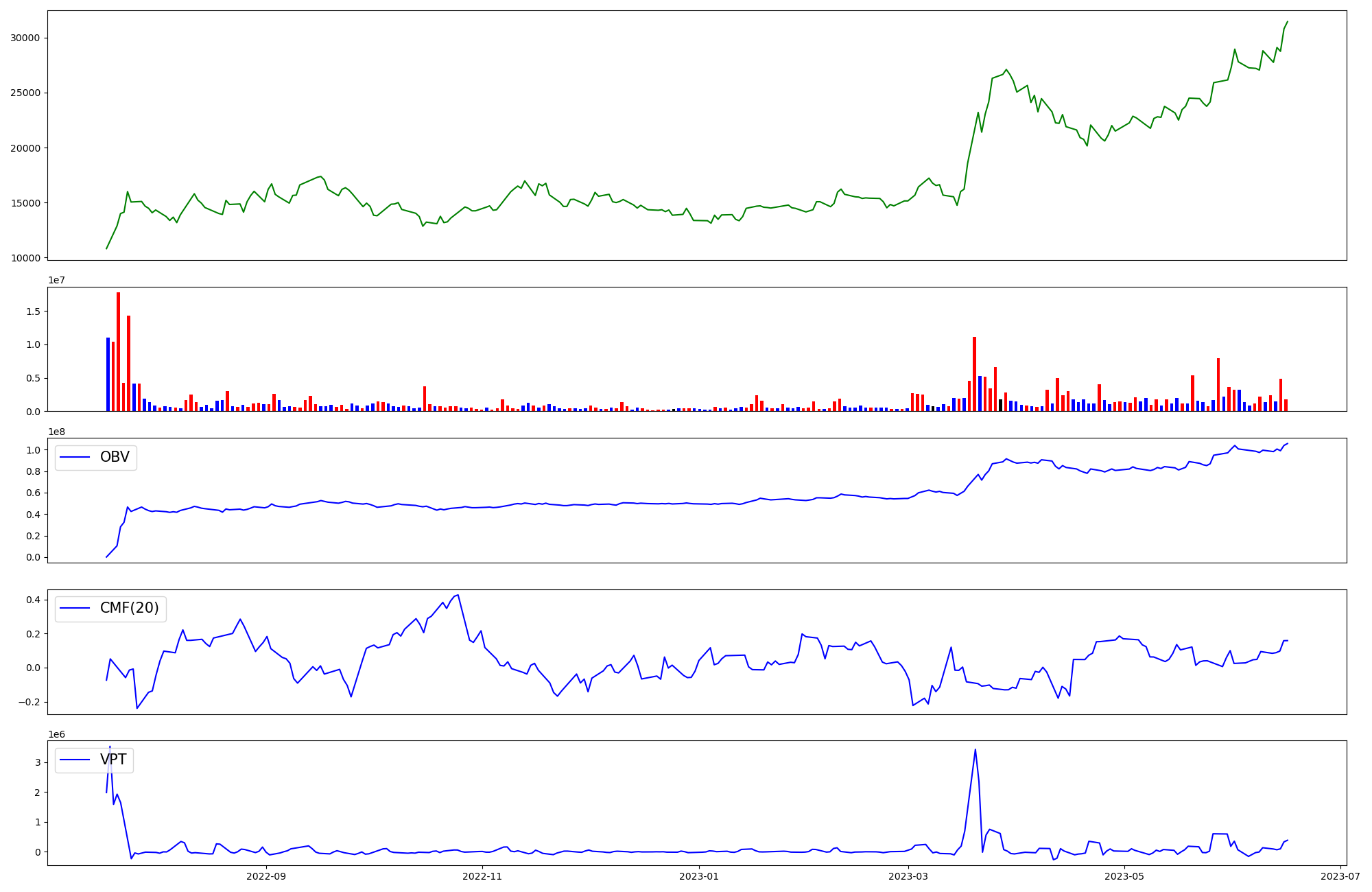Click the 1e7 exponent above volume chart
1372x892 pixels.
click(56, 280)
